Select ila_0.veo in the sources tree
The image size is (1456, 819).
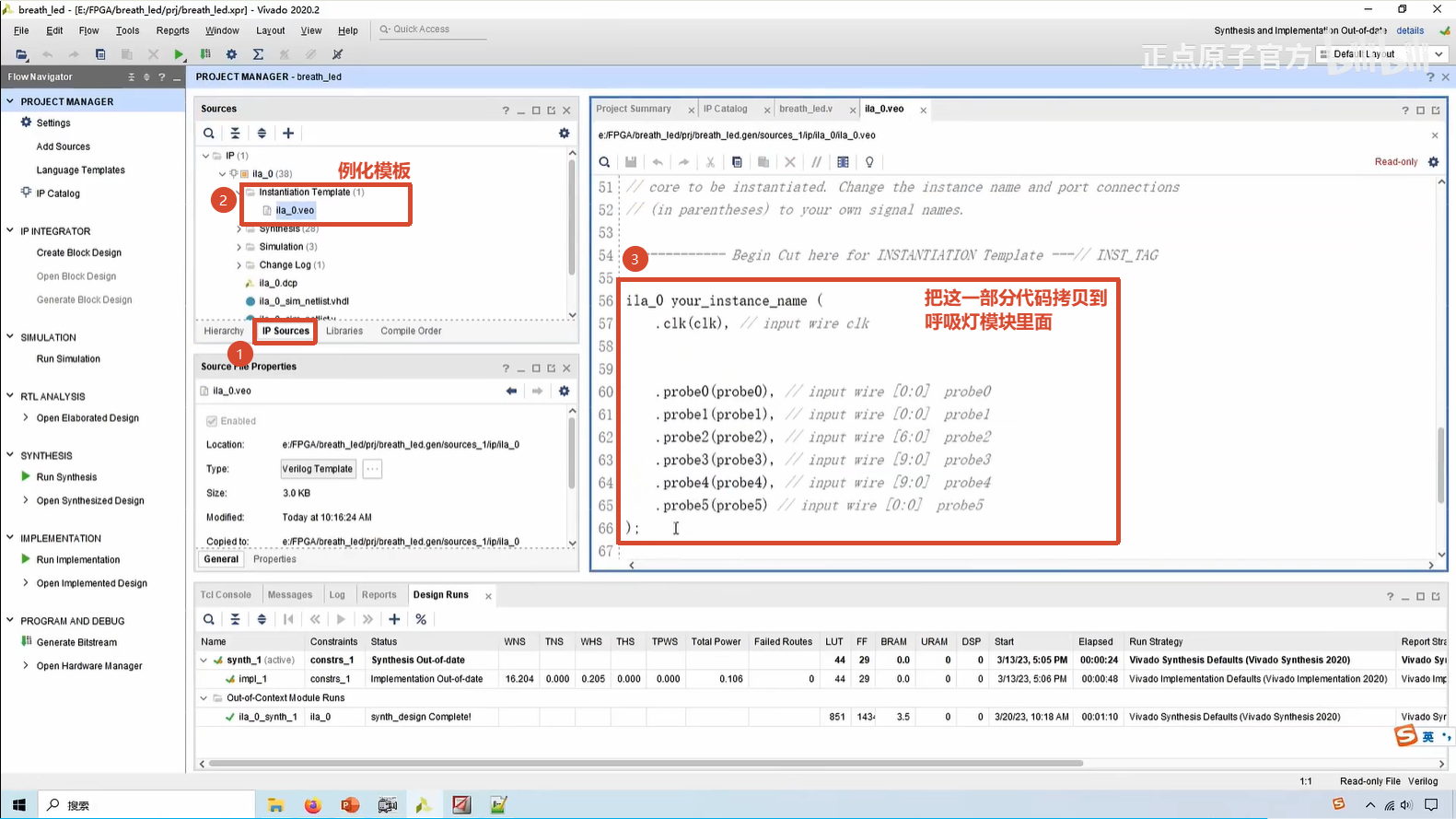point(295,210)
